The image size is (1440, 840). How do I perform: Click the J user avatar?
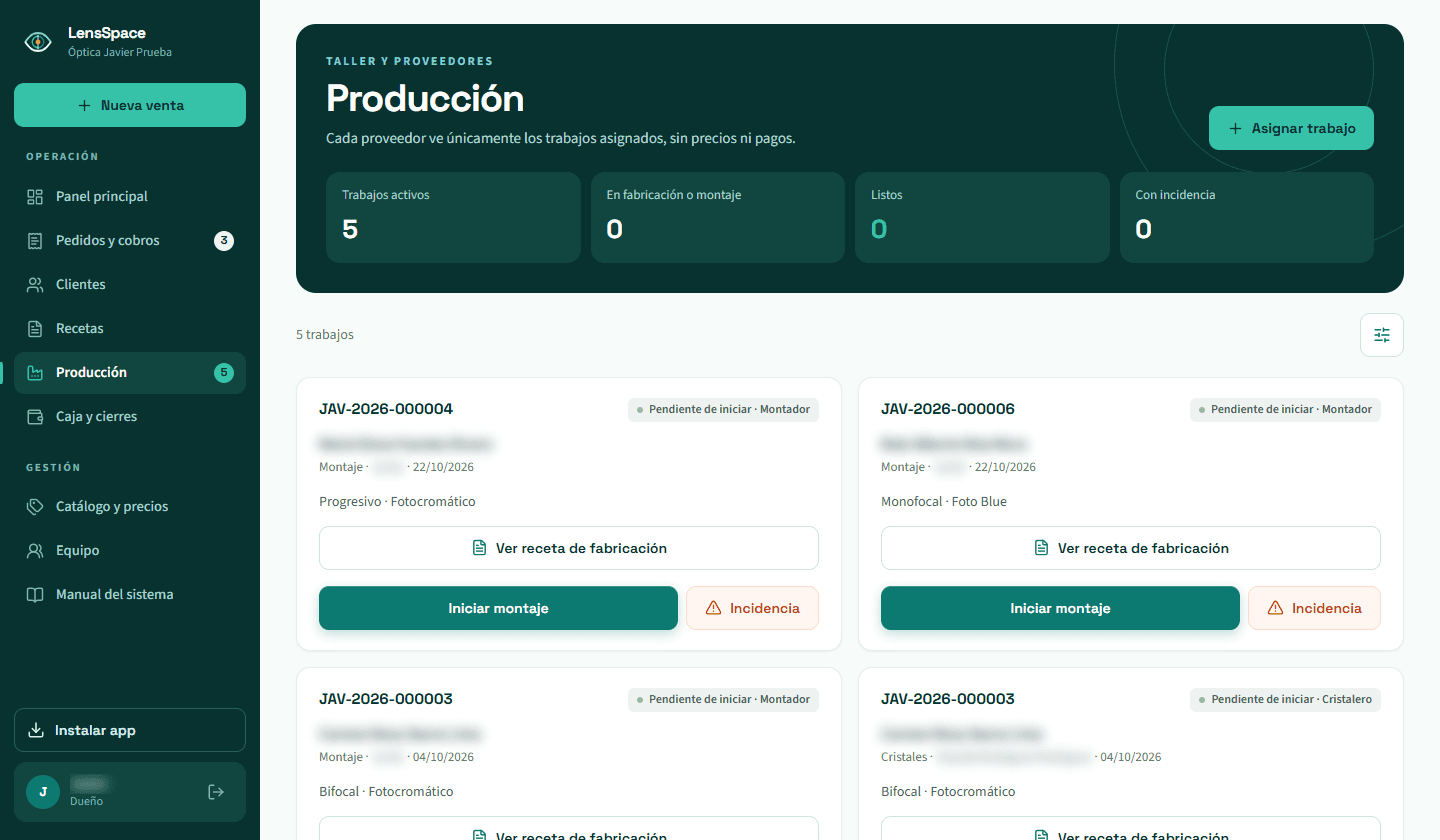[x=42, y=792]
